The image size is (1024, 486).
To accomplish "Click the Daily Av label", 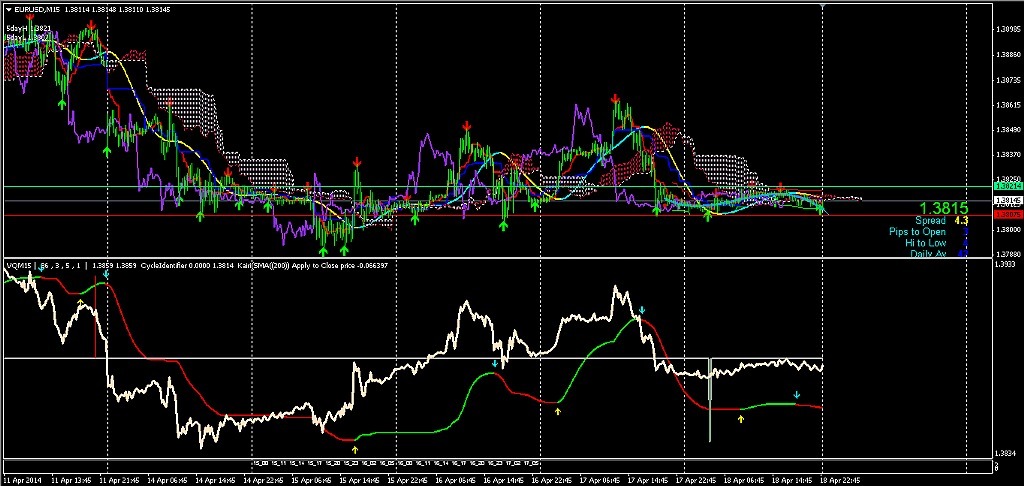I will tap(927, 253).
